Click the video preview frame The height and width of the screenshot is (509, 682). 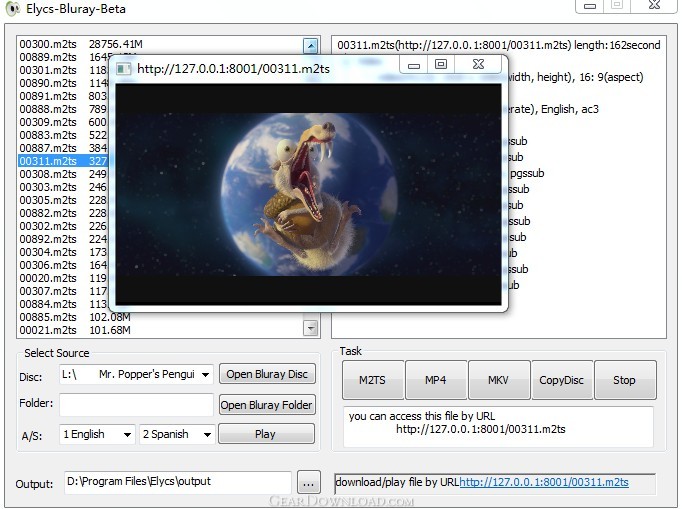click(308, 194)
